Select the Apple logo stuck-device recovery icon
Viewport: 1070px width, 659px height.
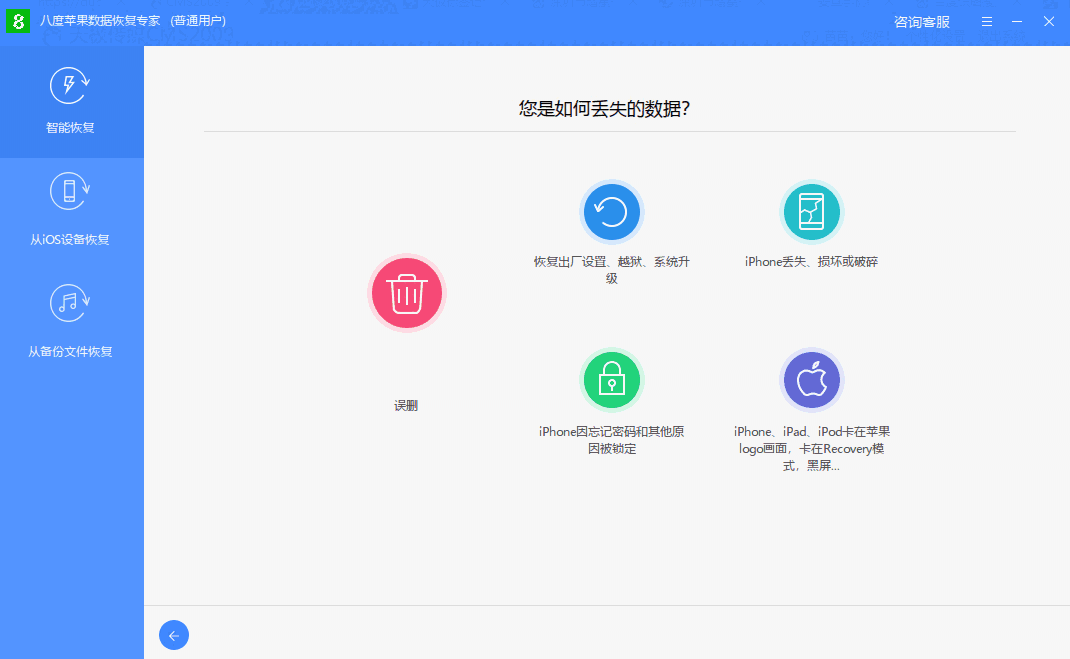(812, 379)
